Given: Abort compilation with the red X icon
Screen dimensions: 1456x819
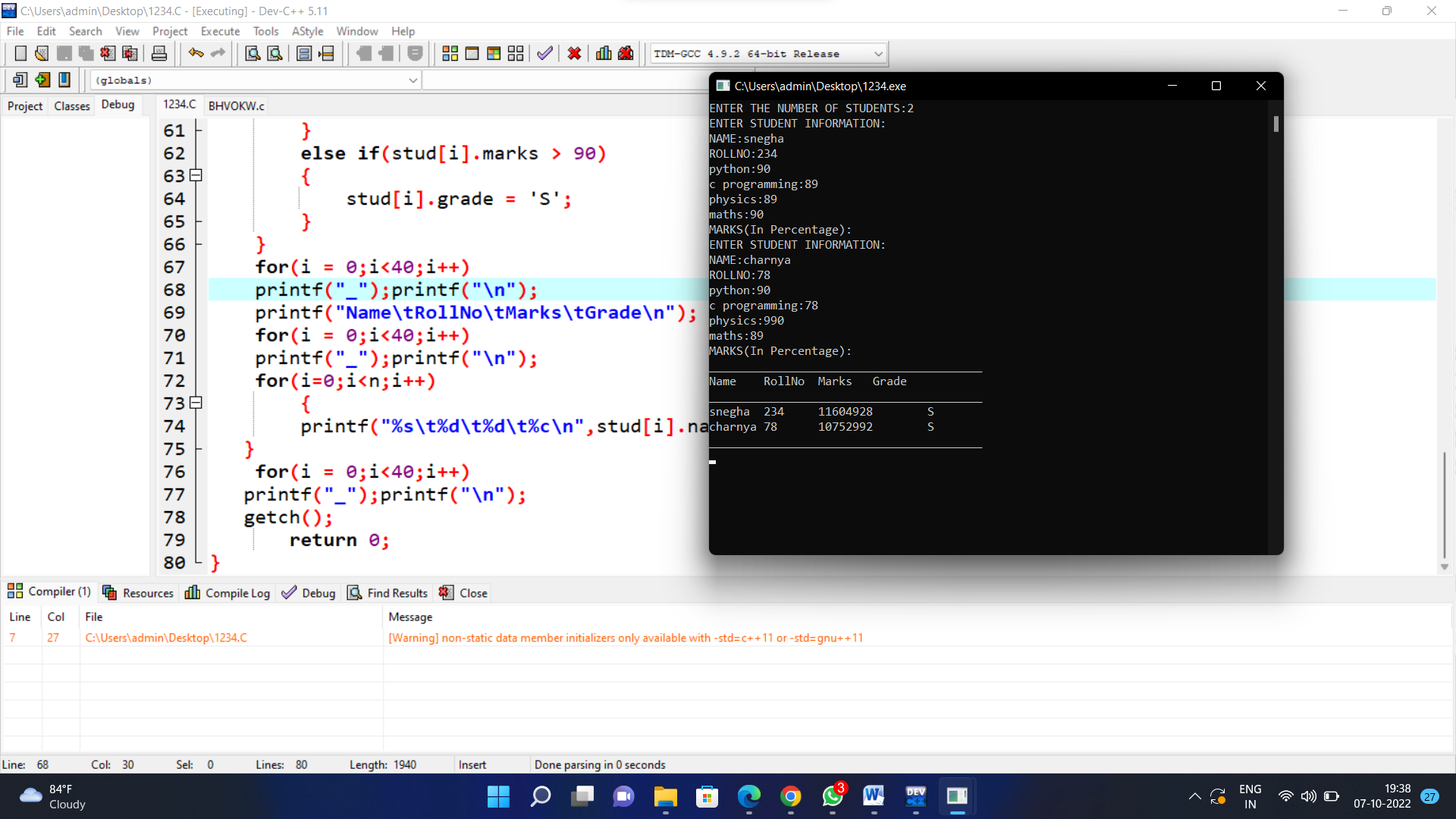Looking at the screenshot, I should (x=574, y=53).
